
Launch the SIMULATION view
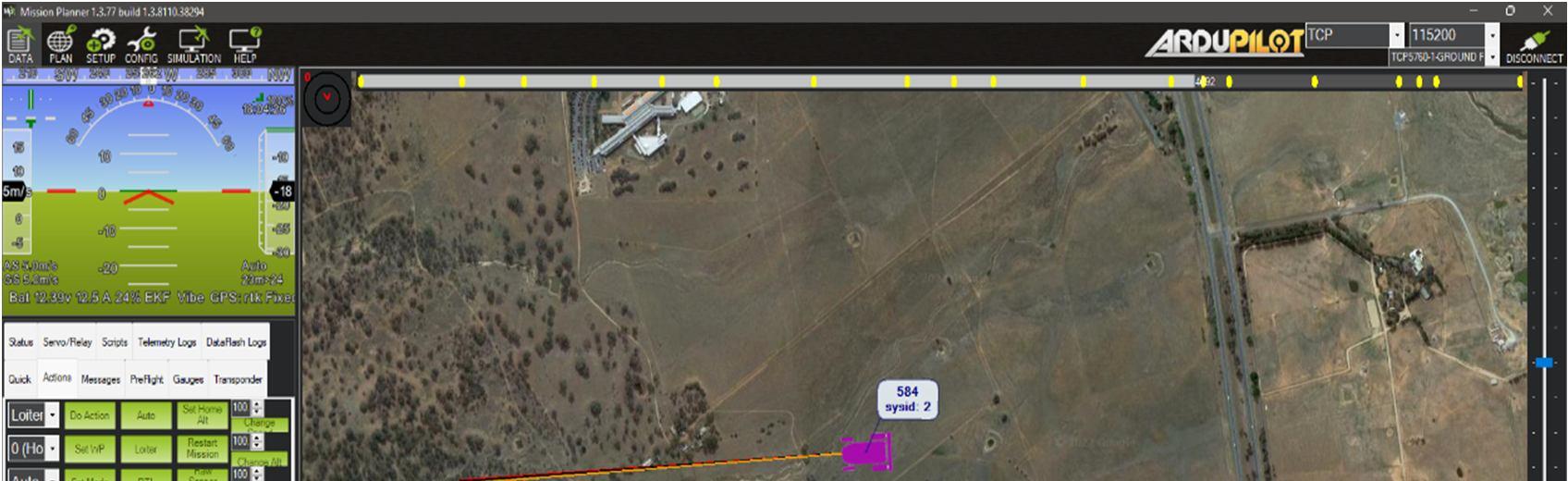click(194, 45)
